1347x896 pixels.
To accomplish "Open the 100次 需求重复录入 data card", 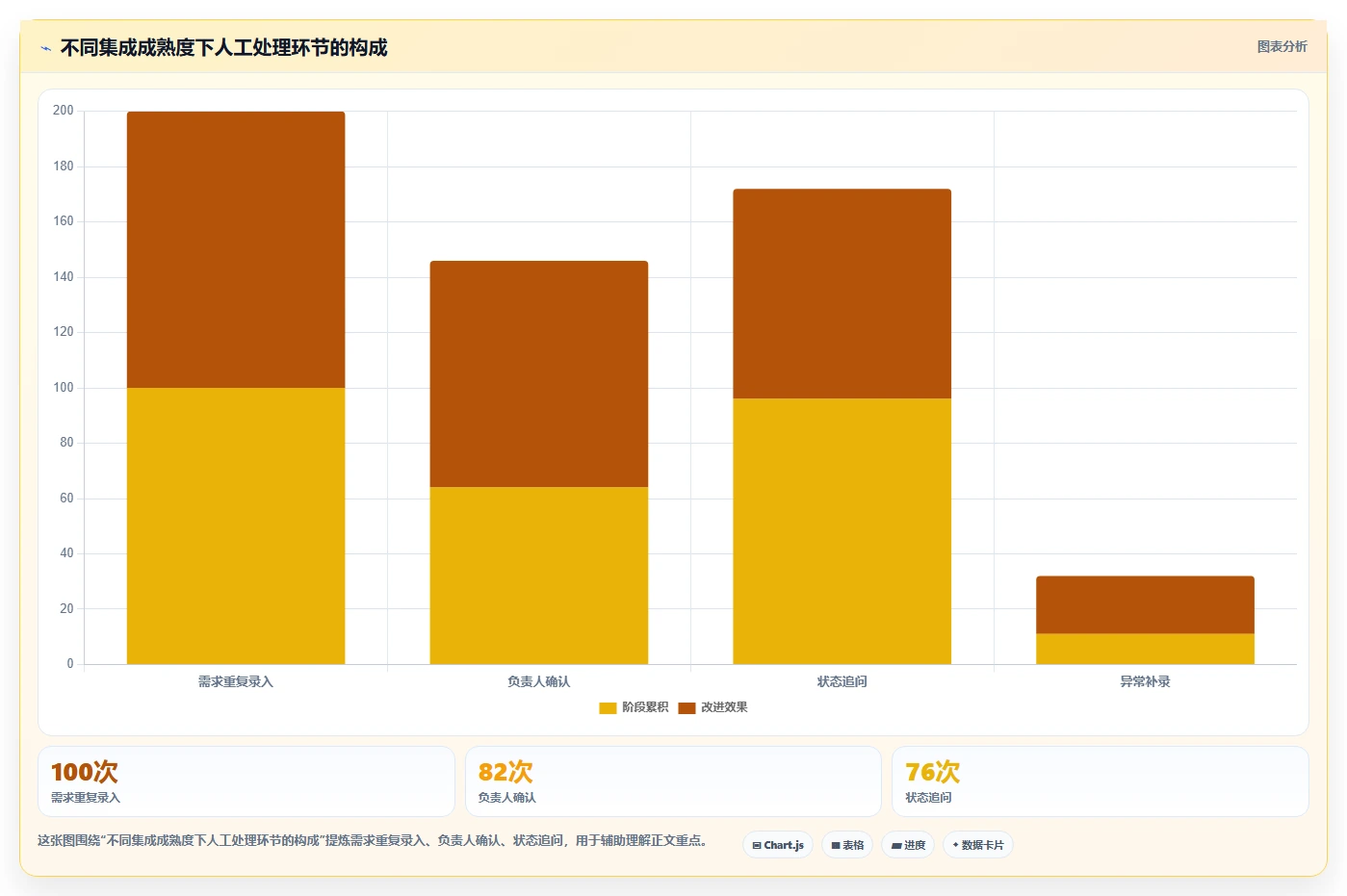I will click(x=246, y=781).
